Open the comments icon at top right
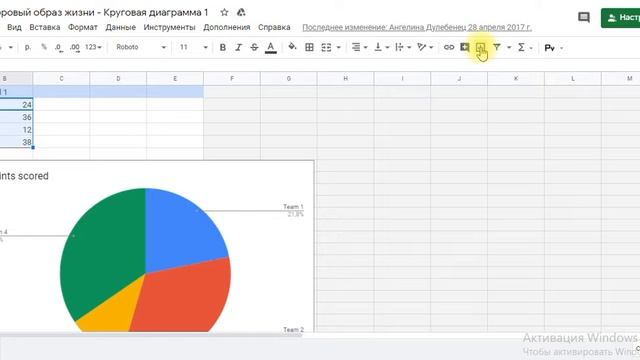Viewport: 640px width, 360px height. [584, 18]
